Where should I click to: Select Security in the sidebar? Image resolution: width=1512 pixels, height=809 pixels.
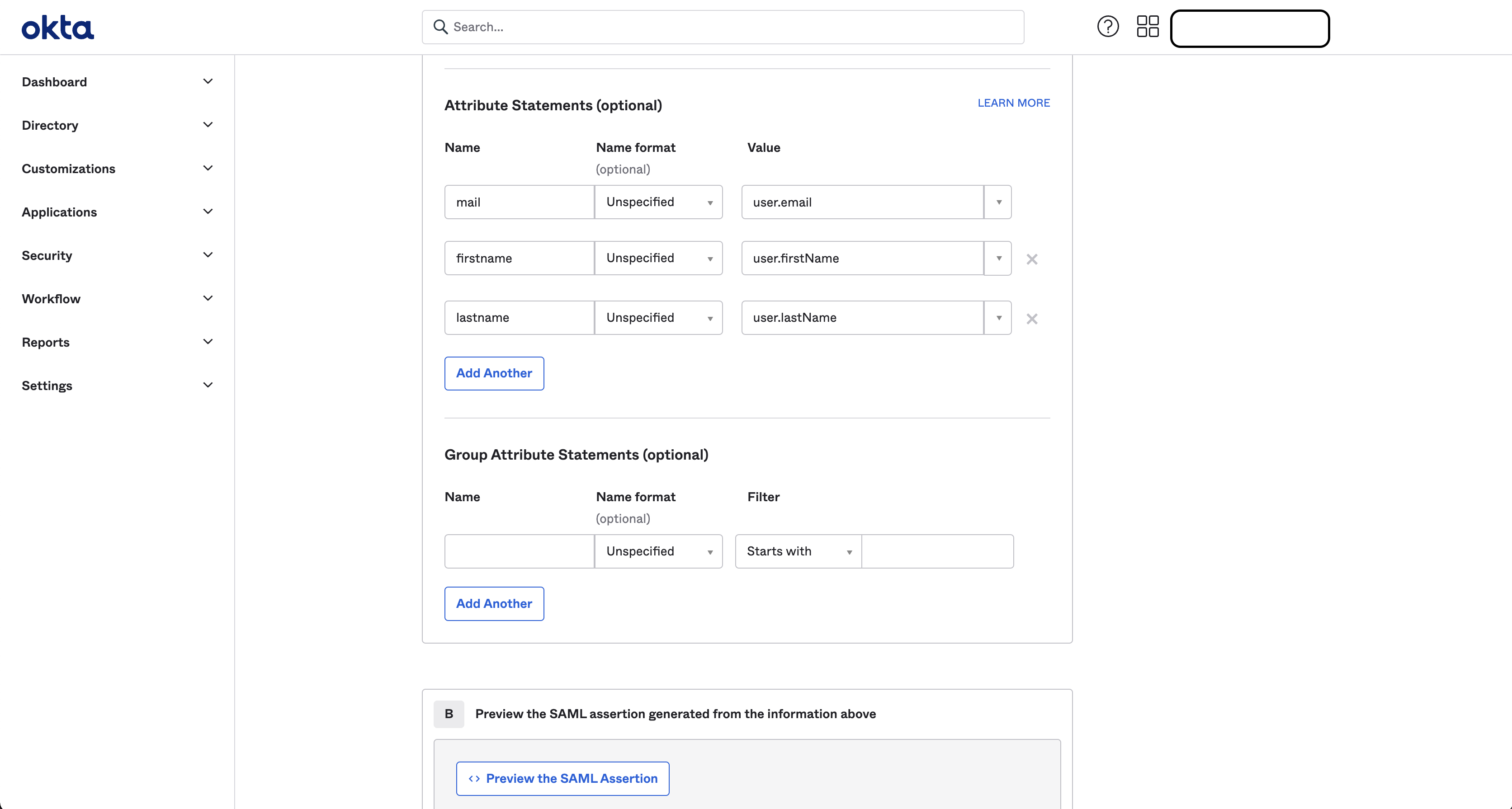point(47,255)
